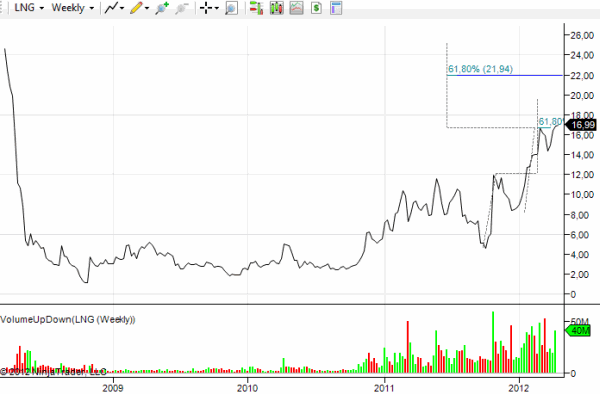Click the 16,99 current price marker
The width and height of the screenshot is (600, 394).
581,125
